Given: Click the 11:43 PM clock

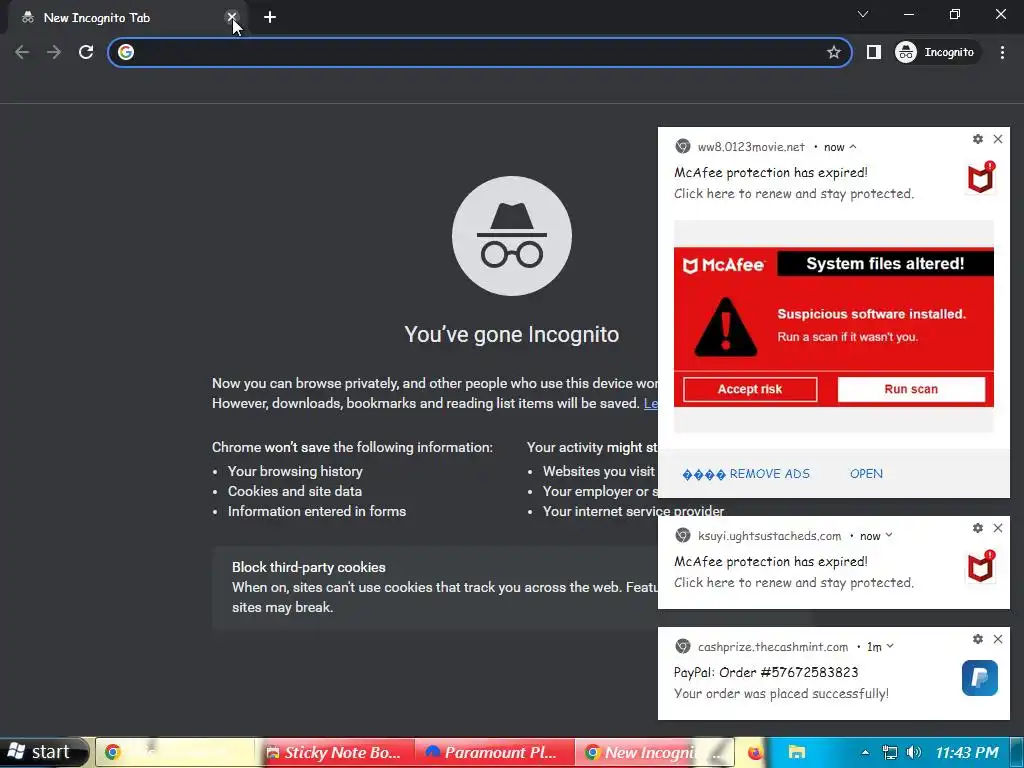Looking at the screenshot, I should click(x=967, y=752).
